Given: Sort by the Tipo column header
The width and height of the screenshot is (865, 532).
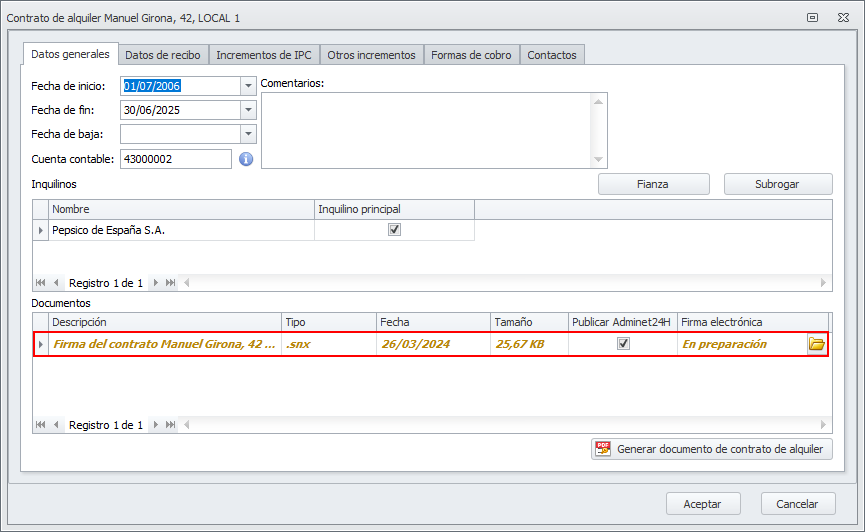Looking at the screenshot, I should pyautogui.click(x=329, y=322).
